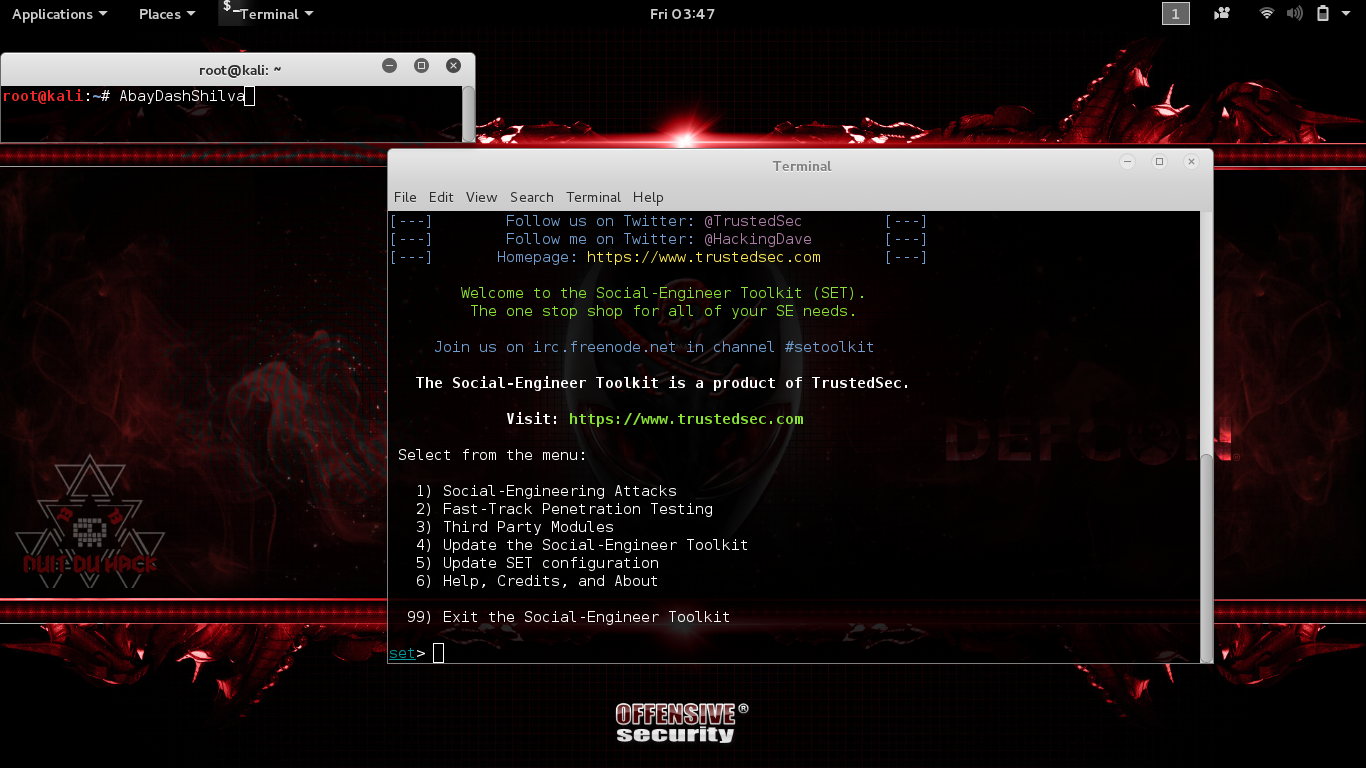The width and height of the screenshot is (1366, 768).
Task: Click the workspace indicator numbered 1
Action: point(1176,14)
